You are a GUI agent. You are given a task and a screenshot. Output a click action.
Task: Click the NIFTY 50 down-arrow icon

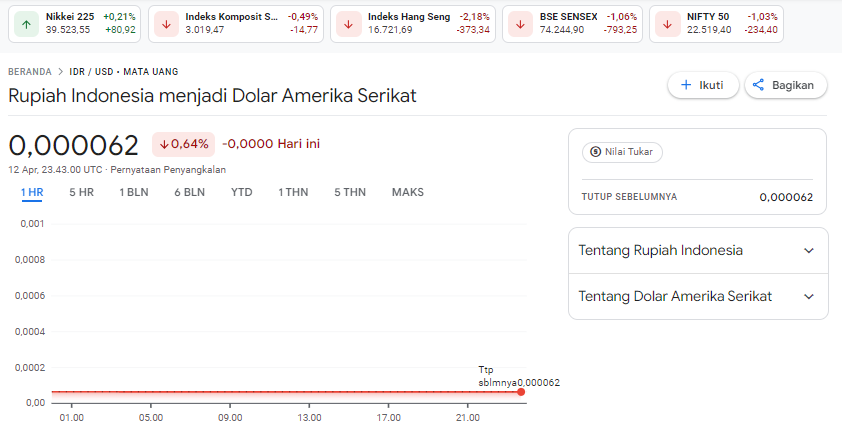666,23
